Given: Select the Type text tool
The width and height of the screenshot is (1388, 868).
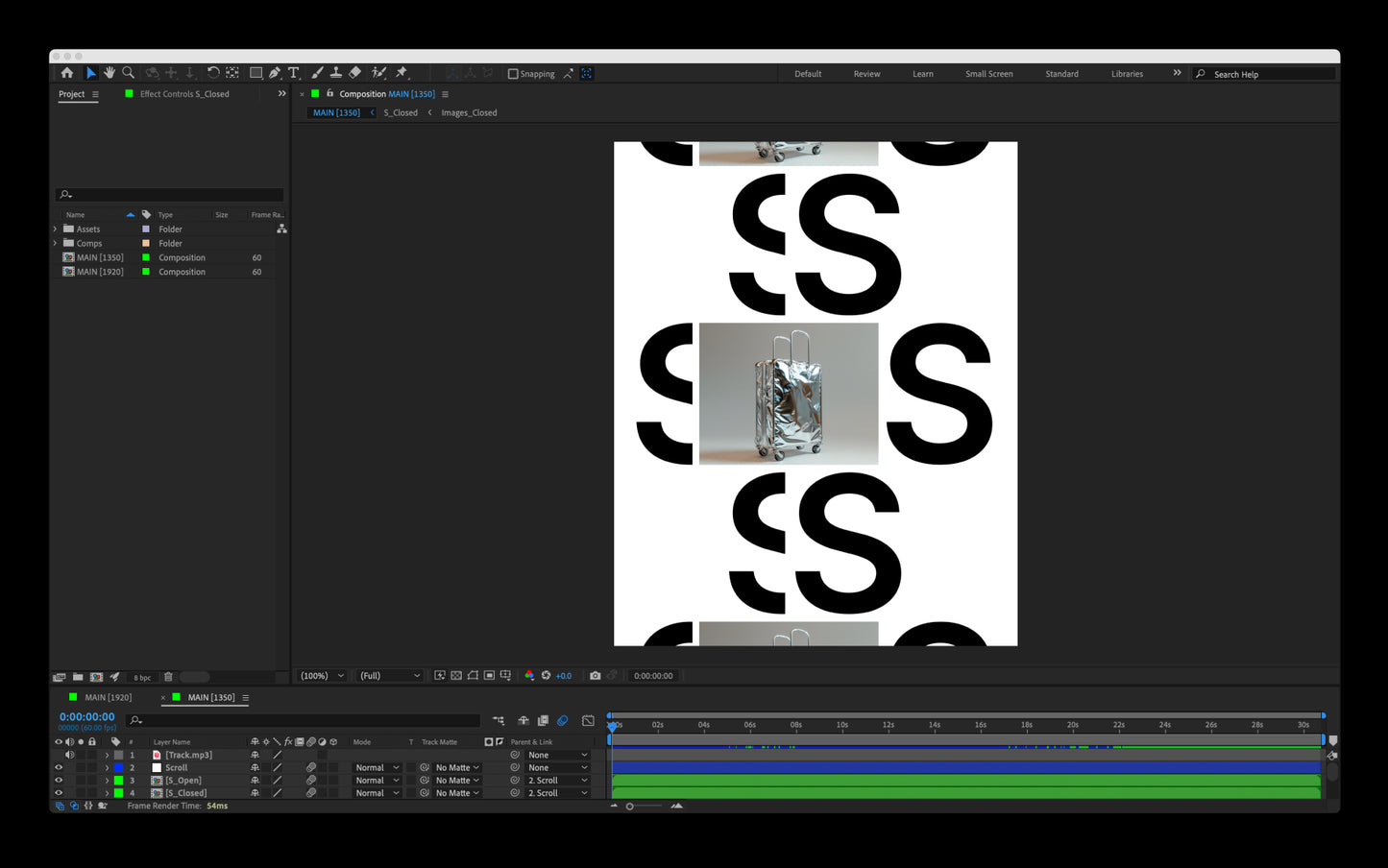Looking at the screenshot, I should click(293, 73).
